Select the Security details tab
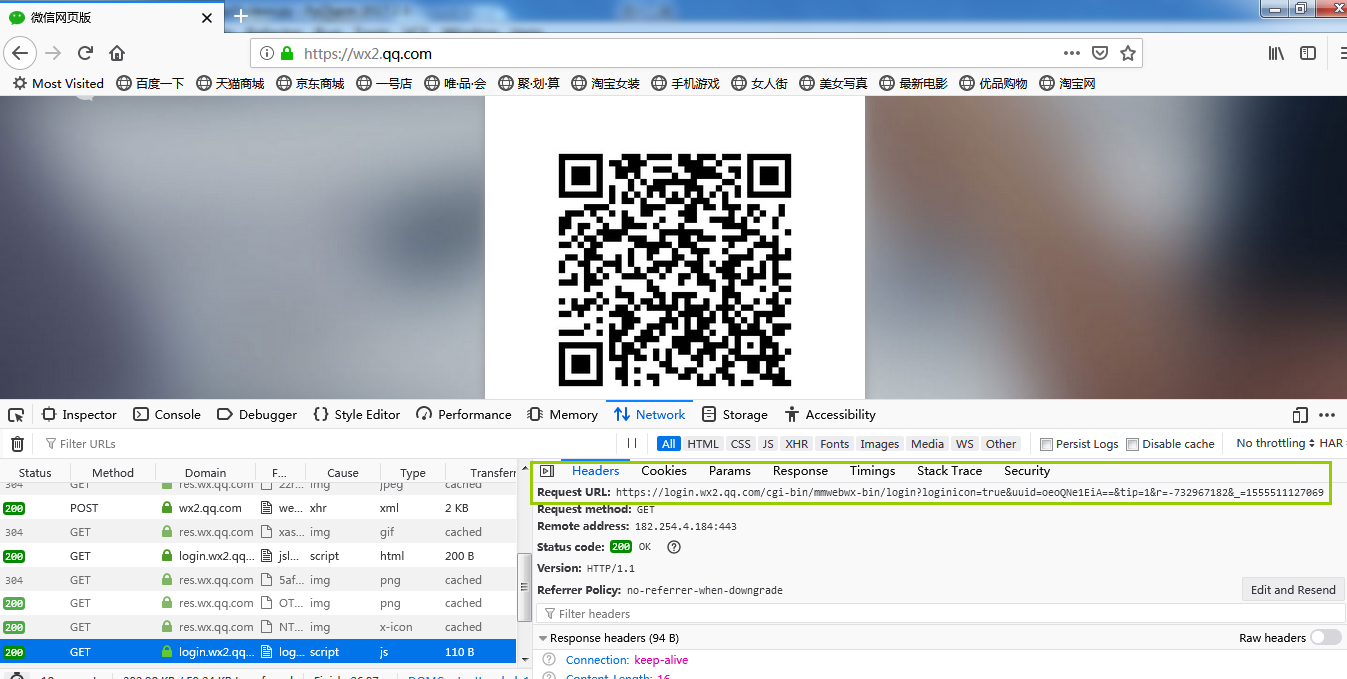 (1027, 471)
